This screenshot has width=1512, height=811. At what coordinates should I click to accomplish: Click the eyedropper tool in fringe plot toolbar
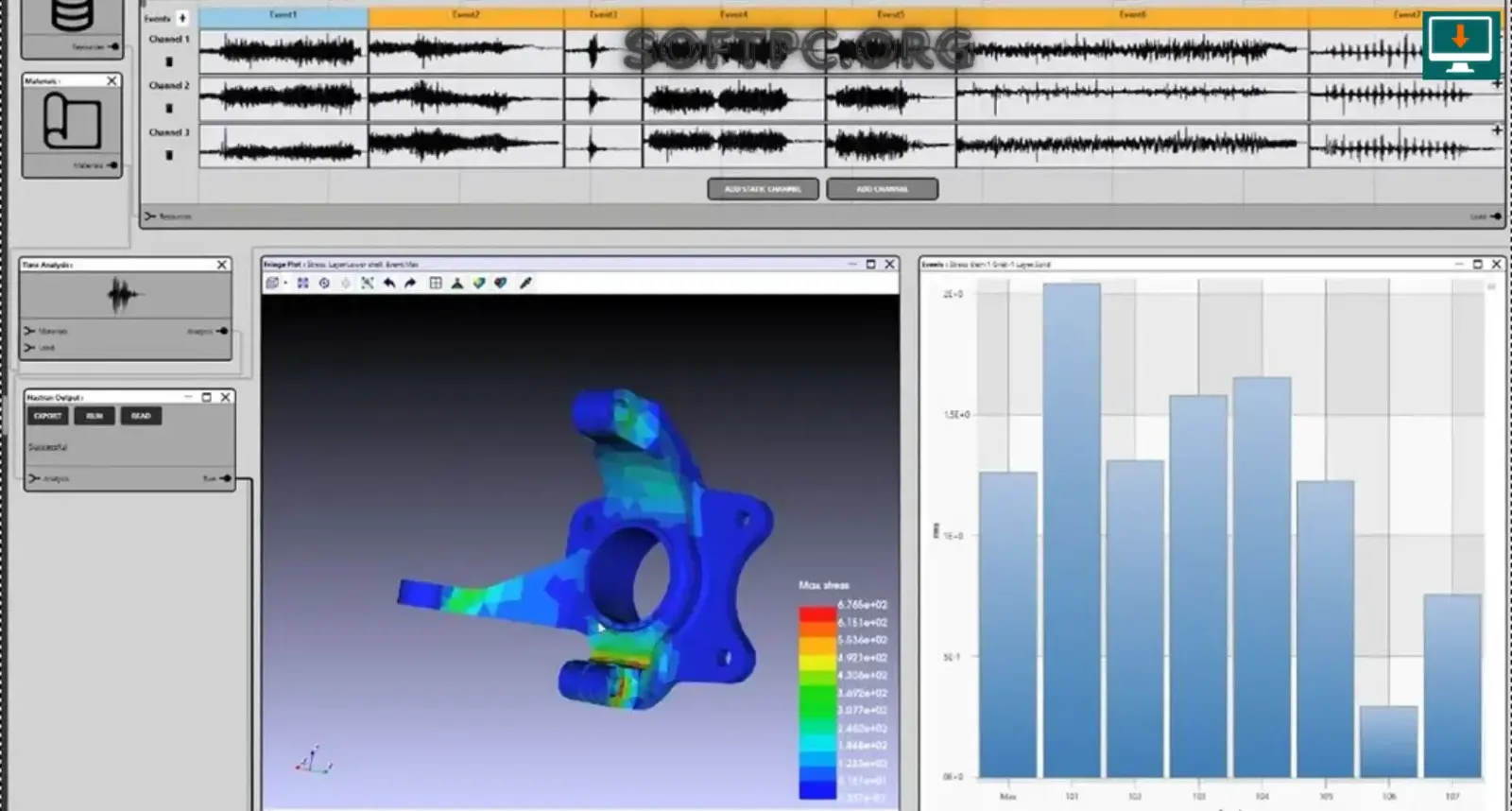[x=526, y=283]
